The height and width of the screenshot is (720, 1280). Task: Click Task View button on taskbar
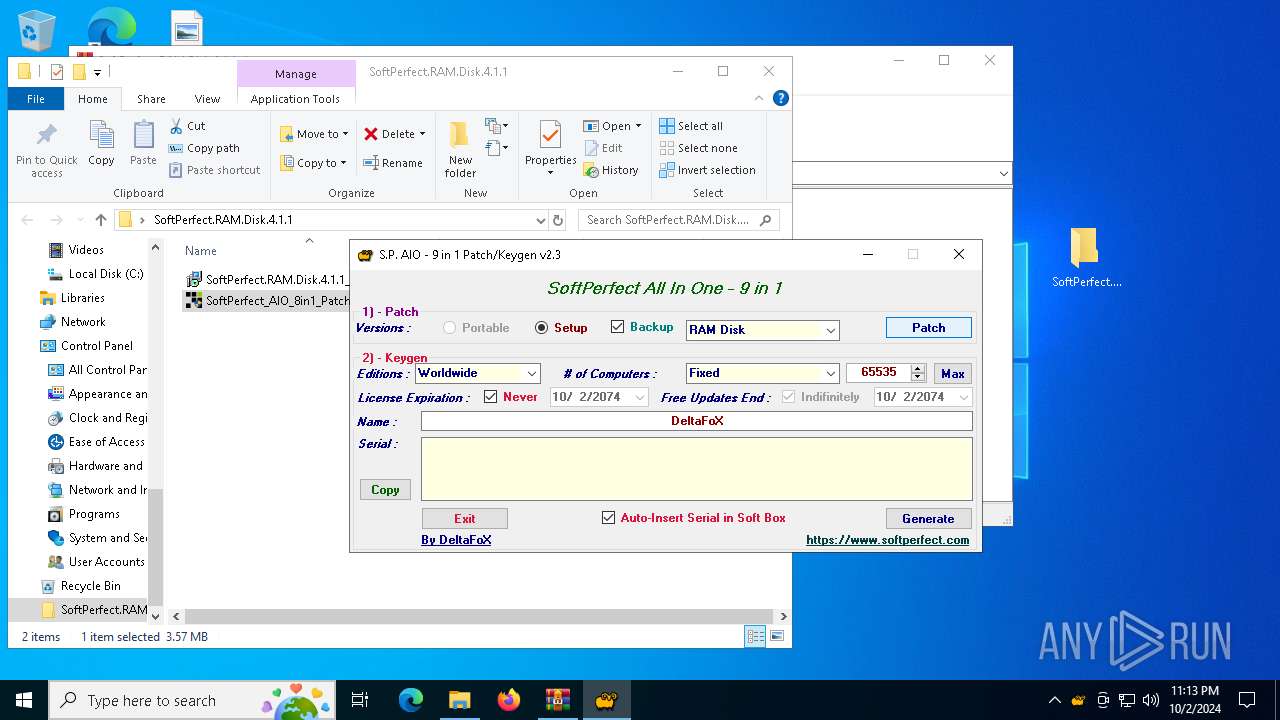coord(360,700)
